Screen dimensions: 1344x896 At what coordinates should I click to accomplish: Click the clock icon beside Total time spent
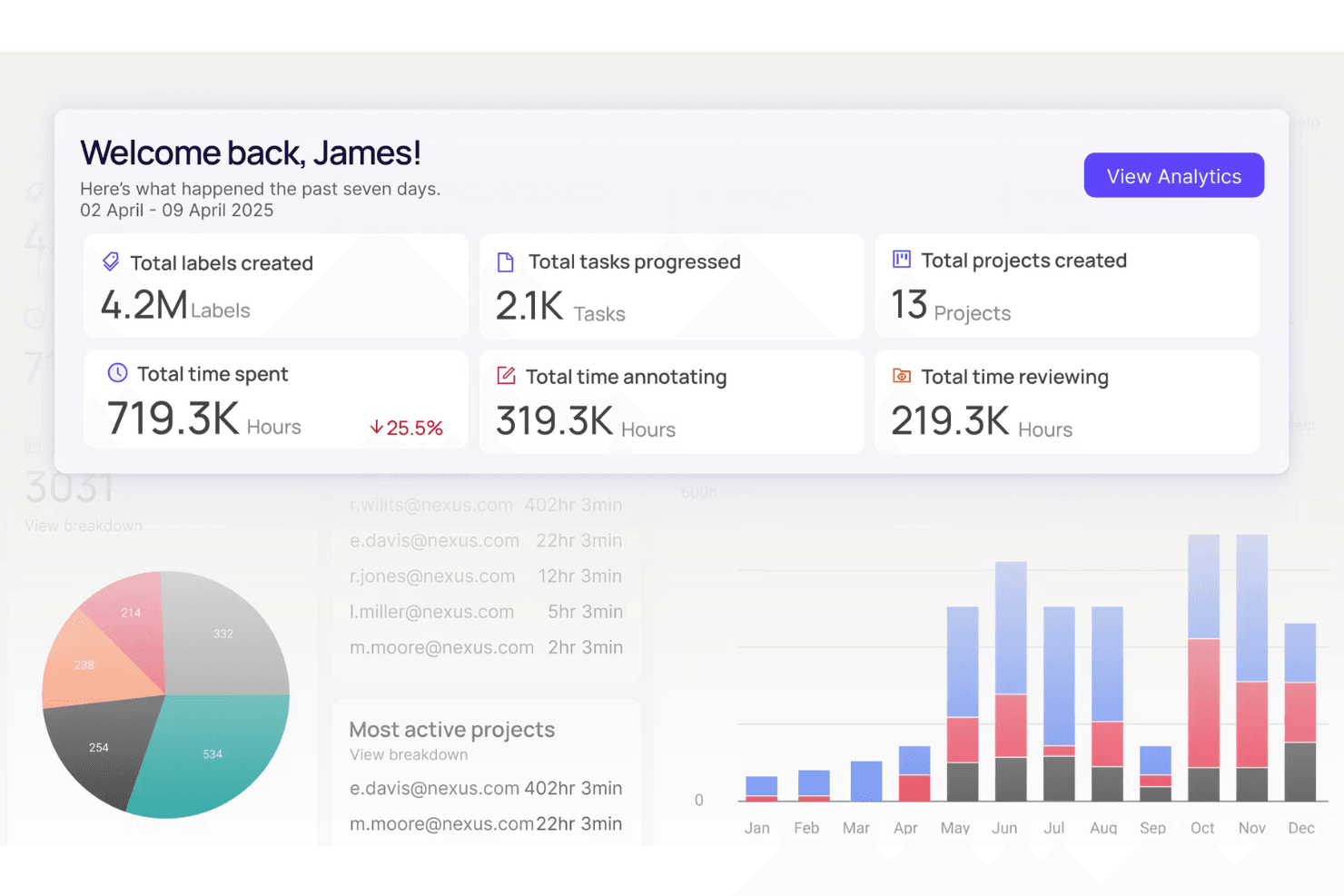(117, 372)
